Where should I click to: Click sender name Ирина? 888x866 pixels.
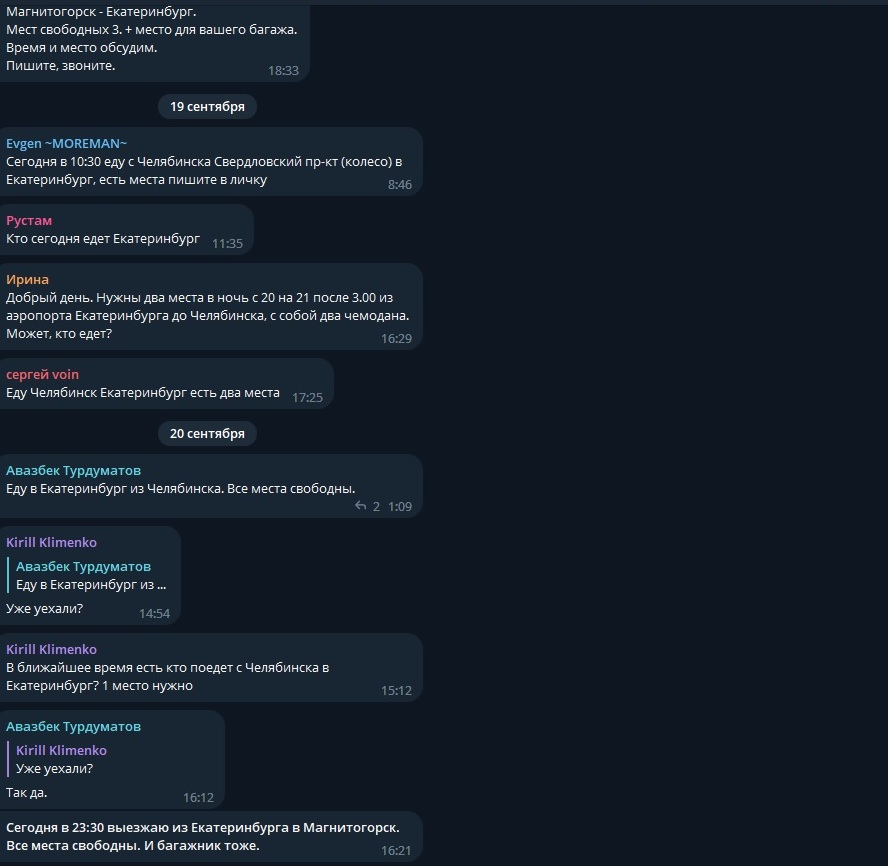point(27,279)
